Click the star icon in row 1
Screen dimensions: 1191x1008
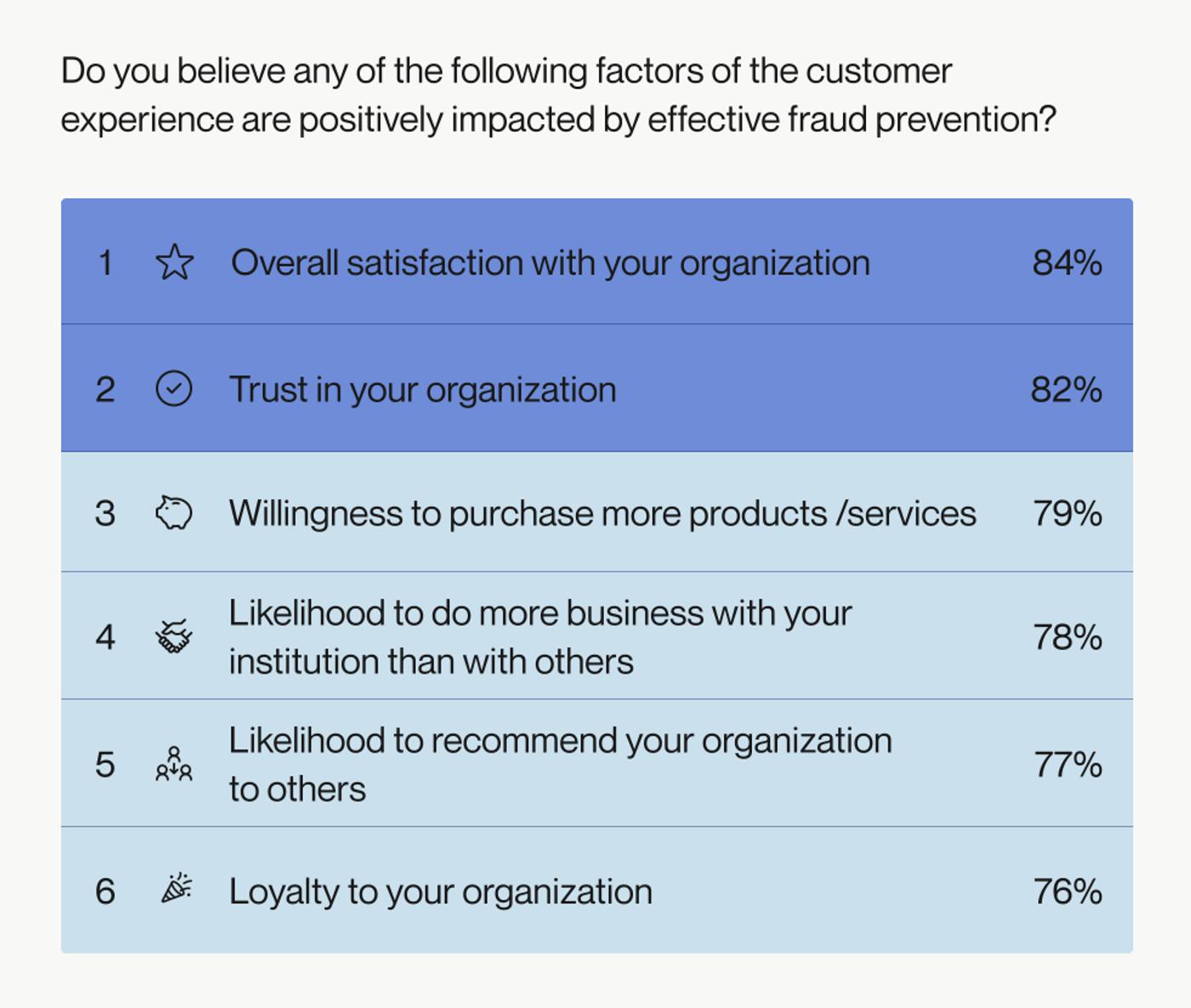(x=174, y=262)
